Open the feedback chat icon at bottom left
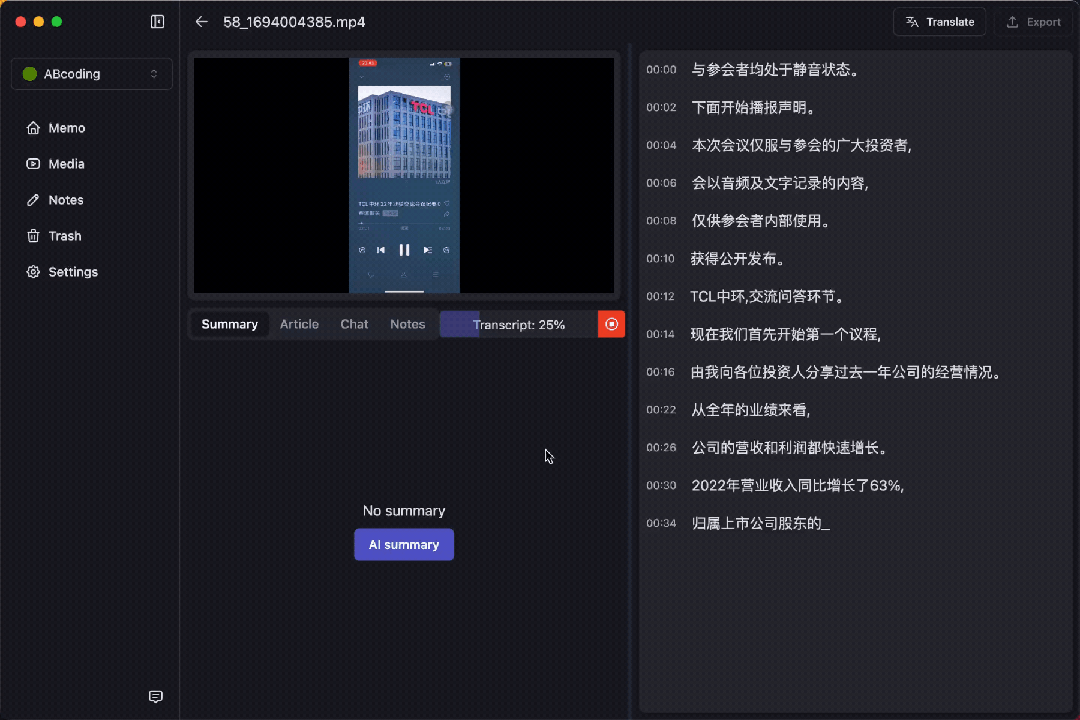 [x=155, y=697]
